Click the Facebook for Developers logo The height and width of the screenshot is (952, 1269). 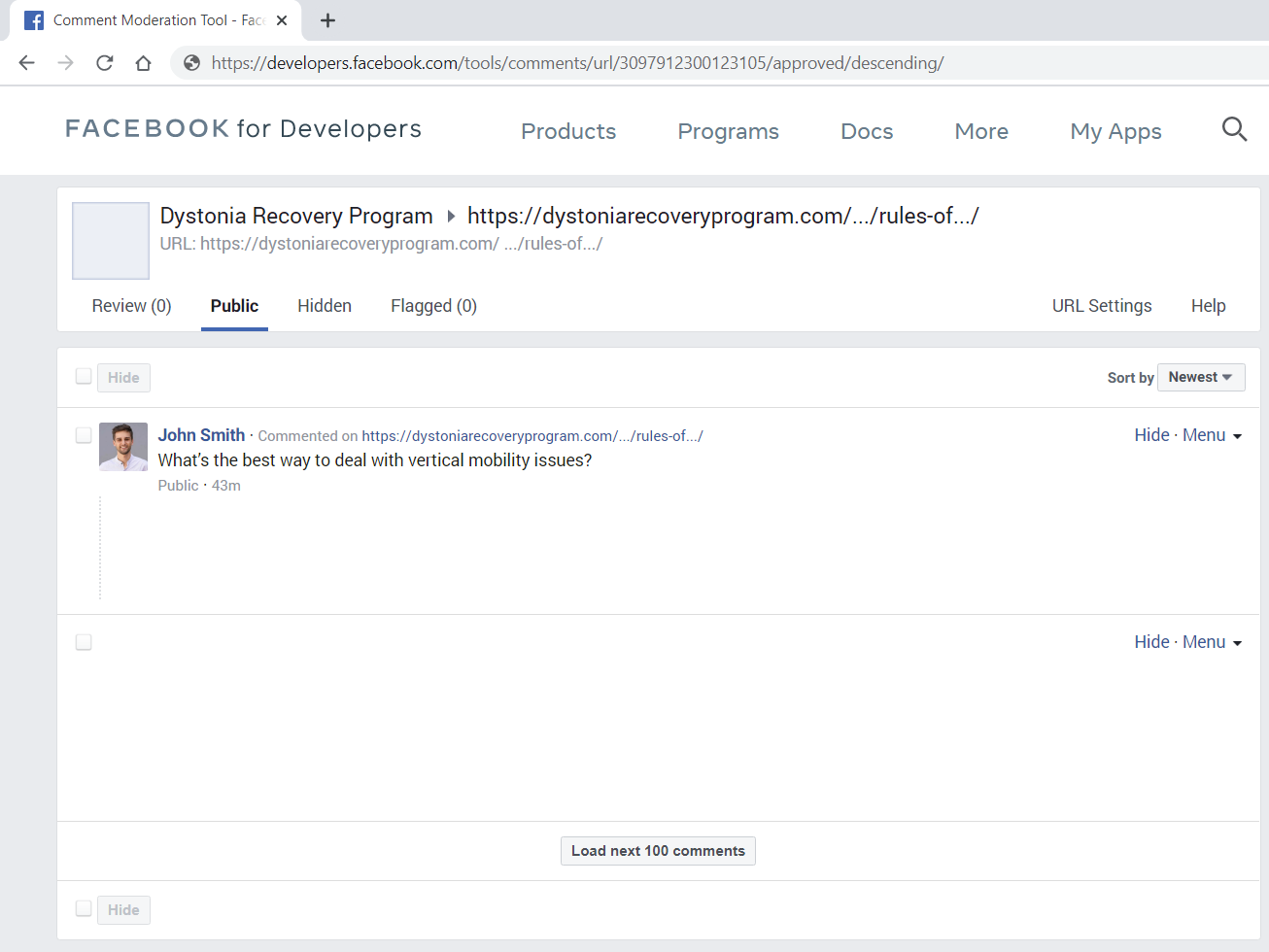tap(243, 128)
